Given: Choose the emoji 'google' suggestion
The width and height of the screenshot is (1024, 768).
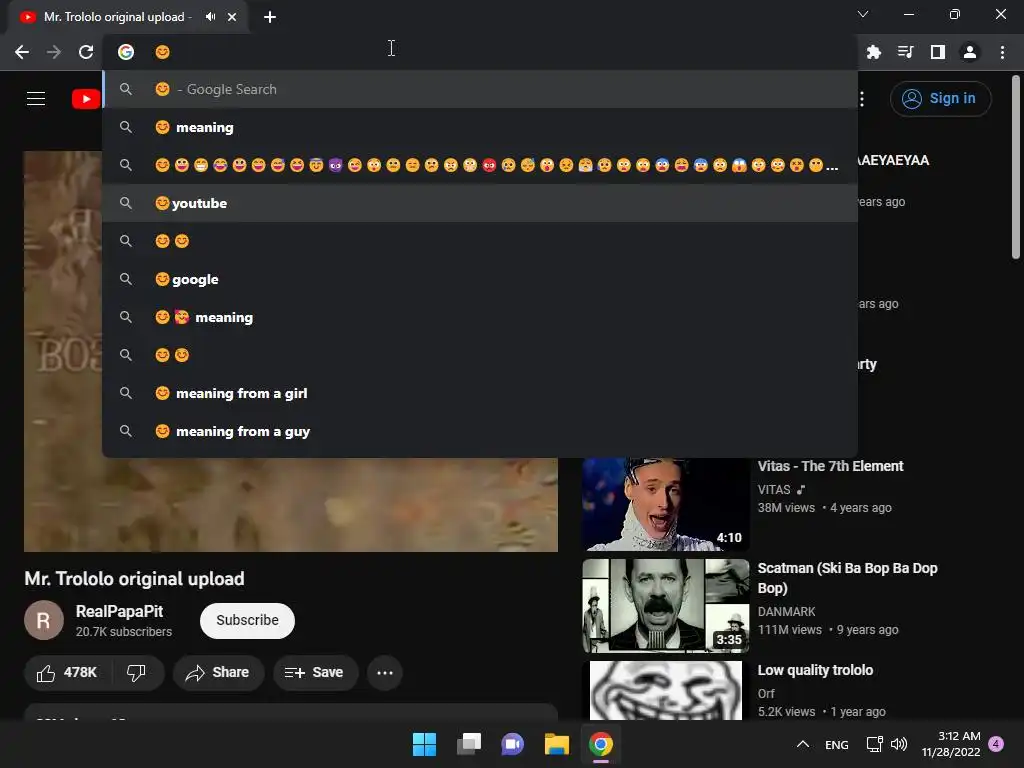Looking at the screenshot, I should click(480, 280).
